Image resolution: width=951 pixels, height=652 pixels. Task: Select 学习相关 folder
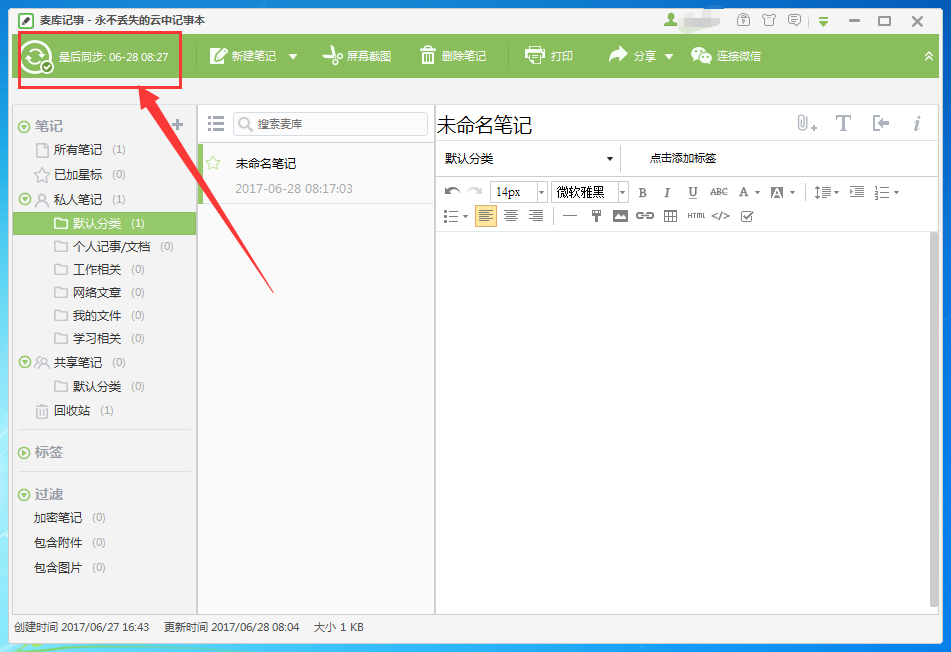tap(99, 338)
